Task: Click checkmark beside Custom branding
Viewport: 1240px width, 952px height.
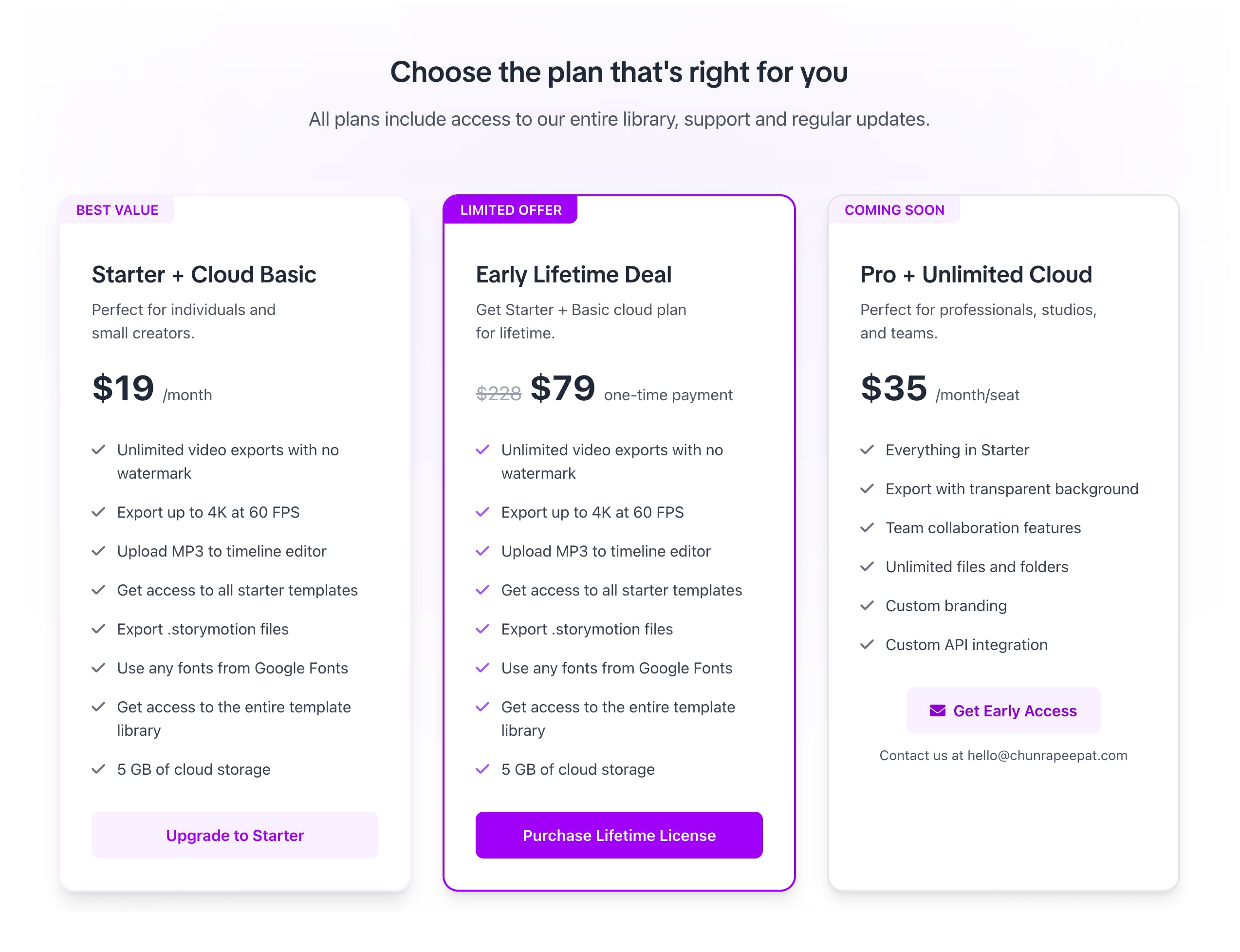Action: [x=867, y=605]
